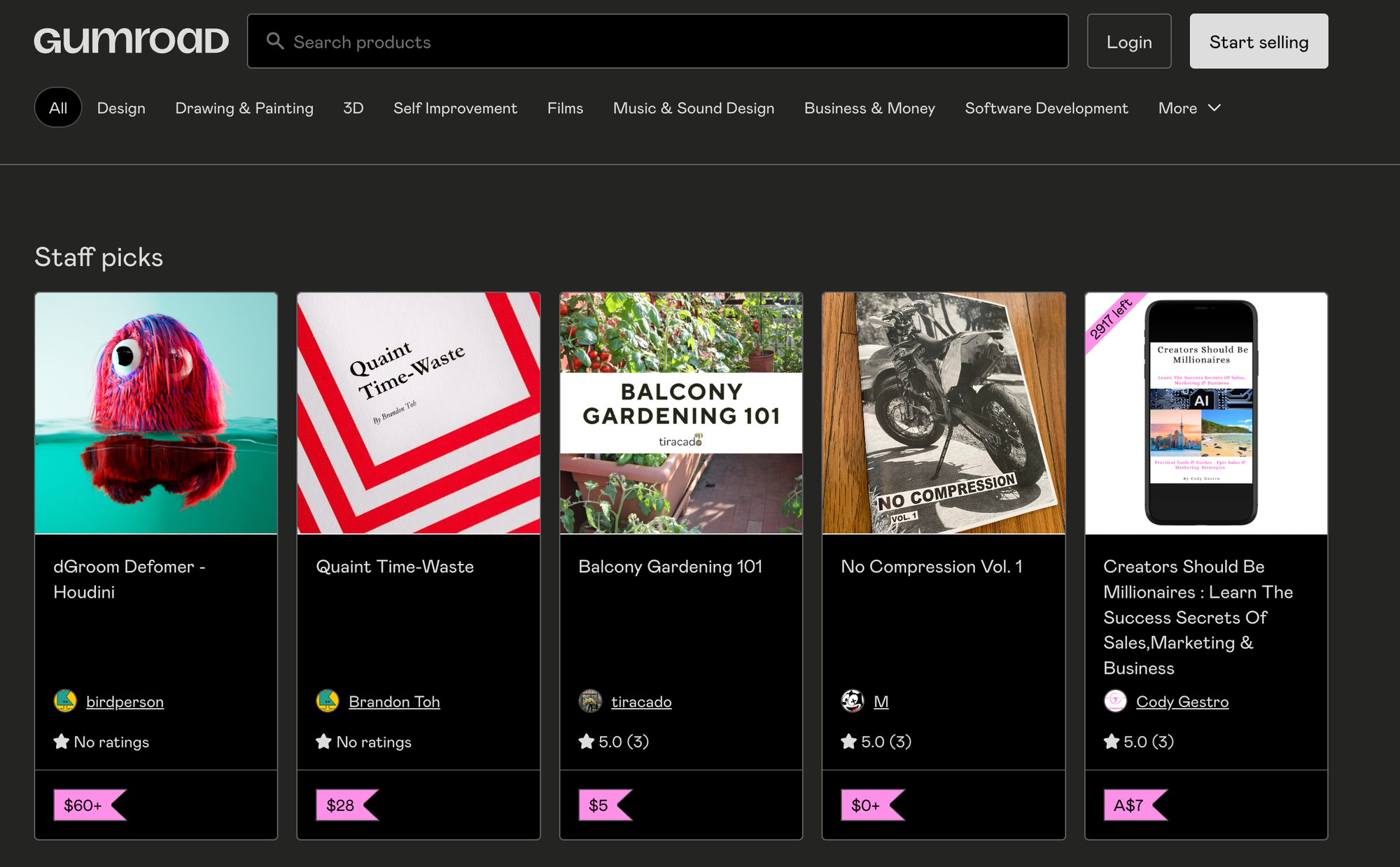Toggle off the All category filter

(x=58, y=107)
